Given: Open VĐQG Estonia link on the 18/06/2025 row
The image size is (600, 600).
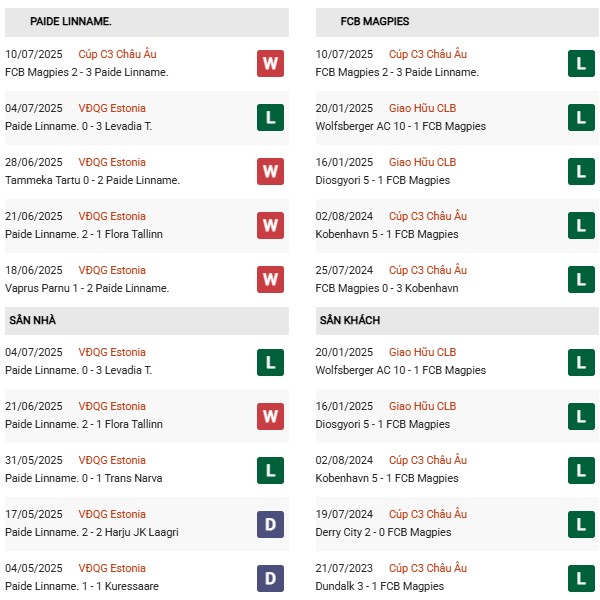Looking at the screenshot, I should (112, 270).
